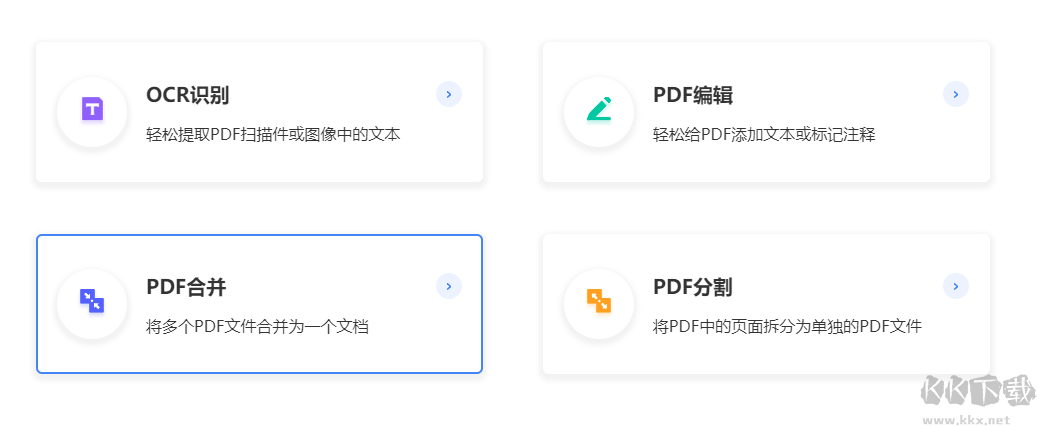Select the OCR识别 title
The image size is (1037, 427).
(188, 96)
